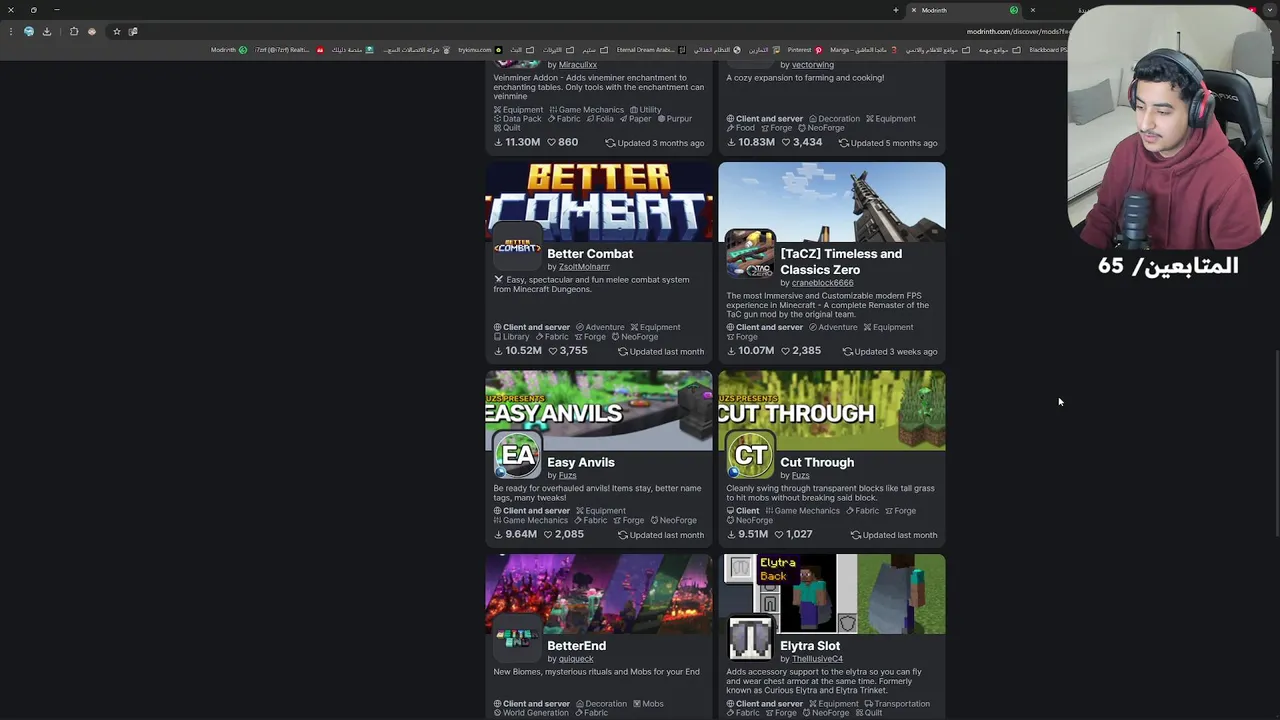Bookmark this page with the star icon
This screenshot has width=1280, height=720.
[116, 31]
